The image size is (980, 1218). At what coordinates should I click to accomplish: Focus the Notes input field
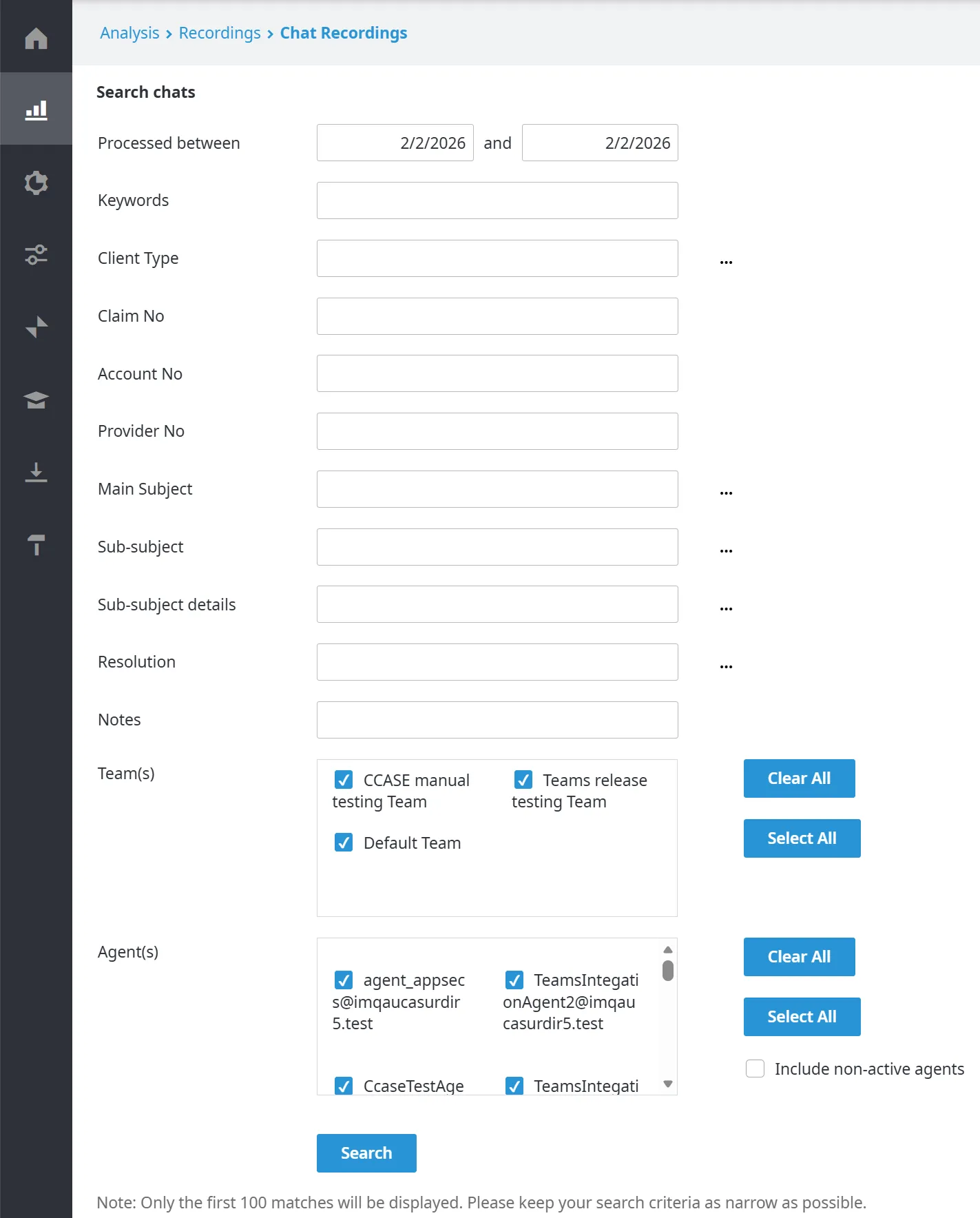point(497,720)
